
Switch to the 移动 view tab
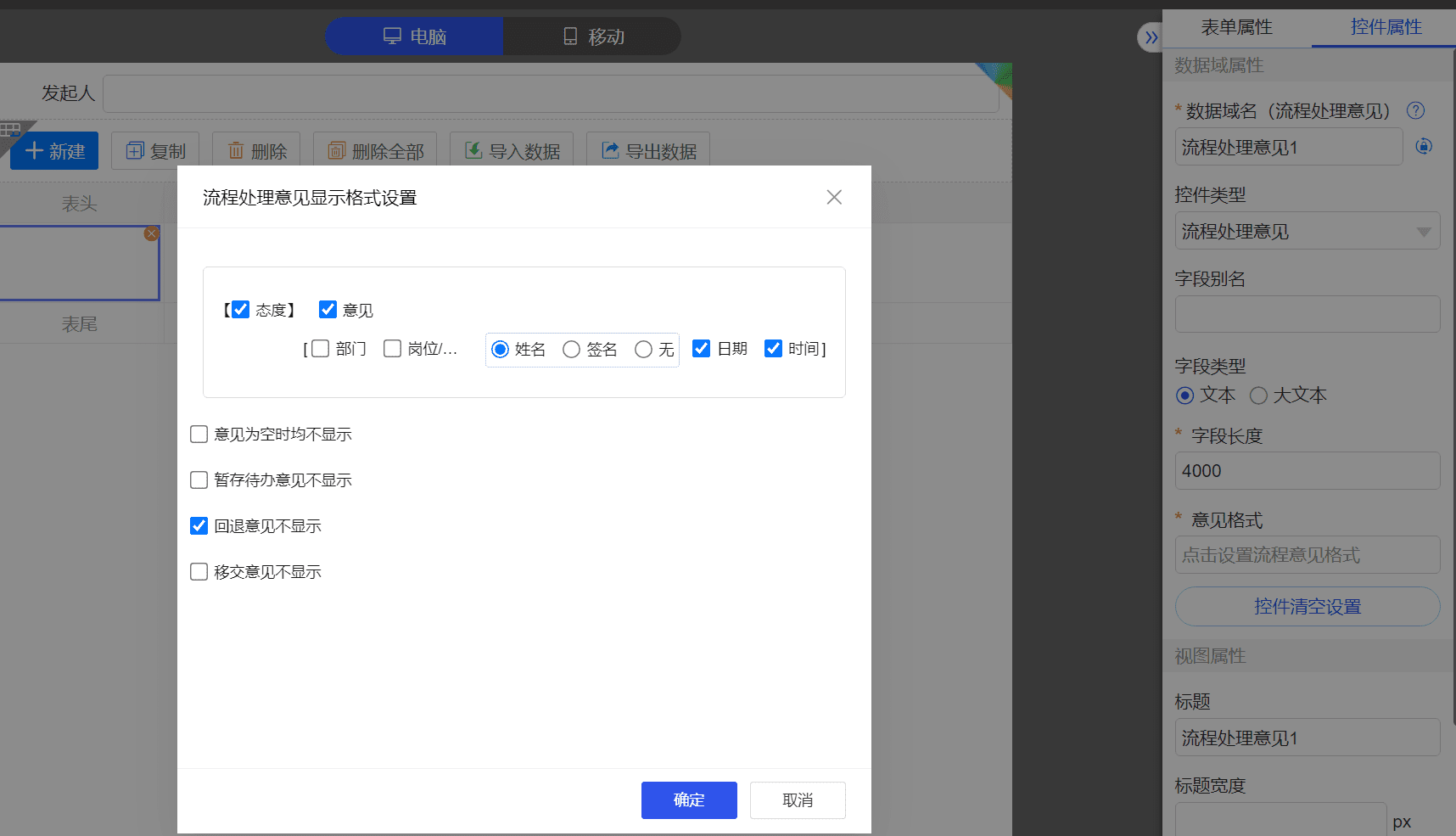pos(593,36)
